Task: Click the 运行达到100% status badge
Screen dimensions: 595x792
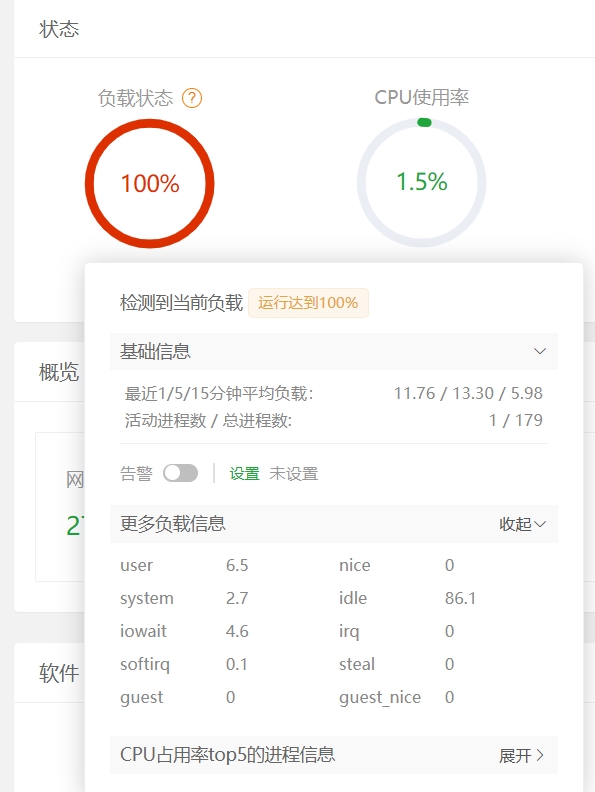Action: click(x=308, y=303)
